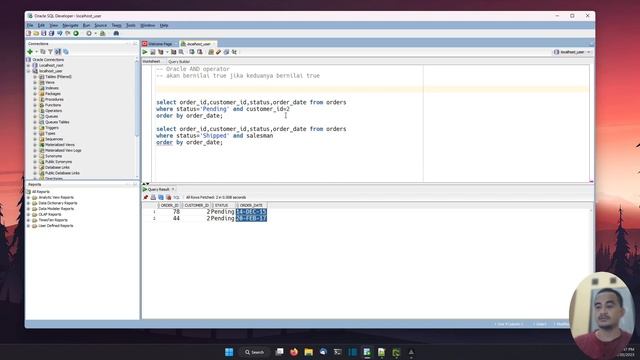The height and width of the screenshot is (360, 640).
Task: Select the Materialized Views tree item
Action: pyautogui.click(x=60, y=145)
